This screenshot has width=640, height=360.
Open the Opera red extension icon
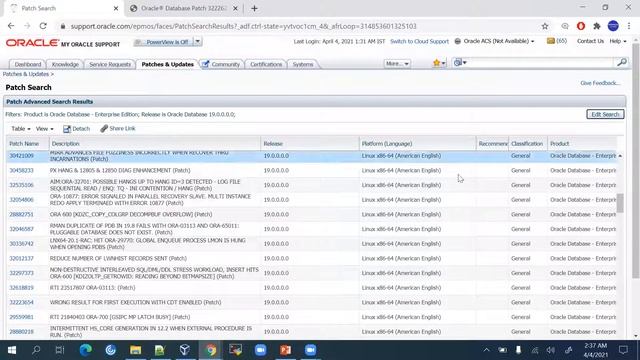click(581, 26)
